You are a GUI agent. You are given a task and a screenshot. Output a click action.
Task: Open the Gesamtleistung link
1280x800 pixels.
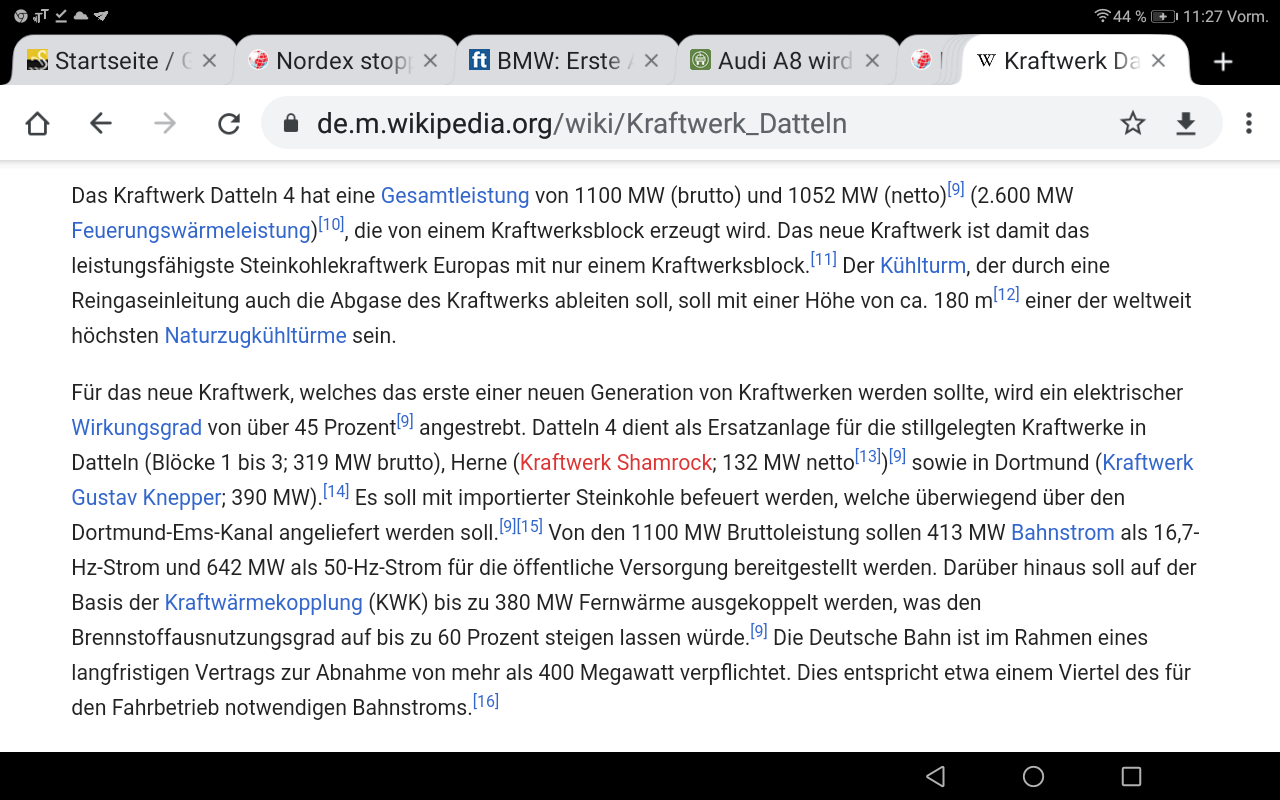[454, 195]
